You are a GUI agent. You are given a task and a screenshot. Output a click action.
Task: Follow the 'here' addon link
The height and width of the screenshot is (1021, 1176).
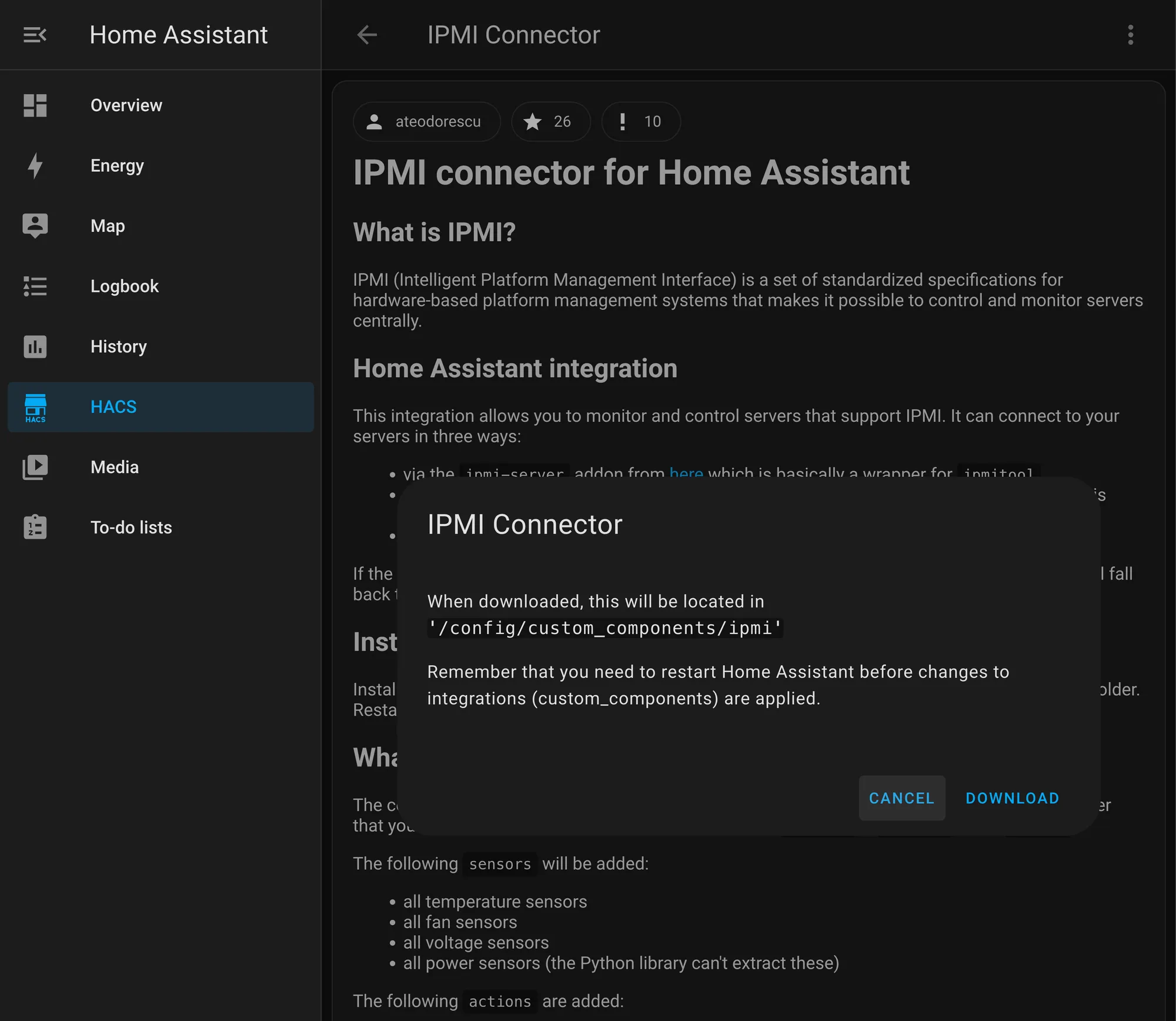click(686, 472)
